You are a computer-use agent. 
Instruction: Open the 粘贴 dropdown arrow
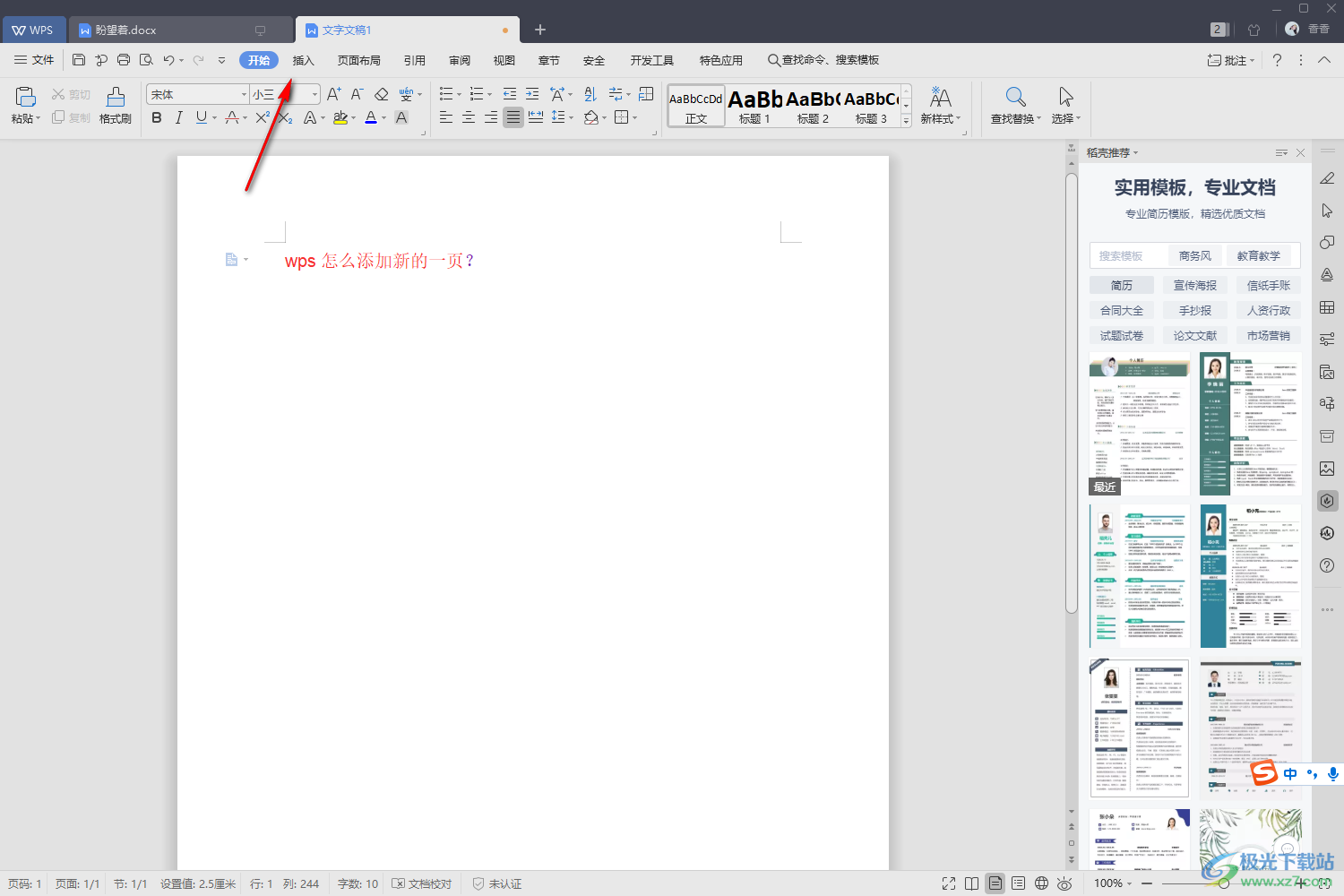pos(38,118)
